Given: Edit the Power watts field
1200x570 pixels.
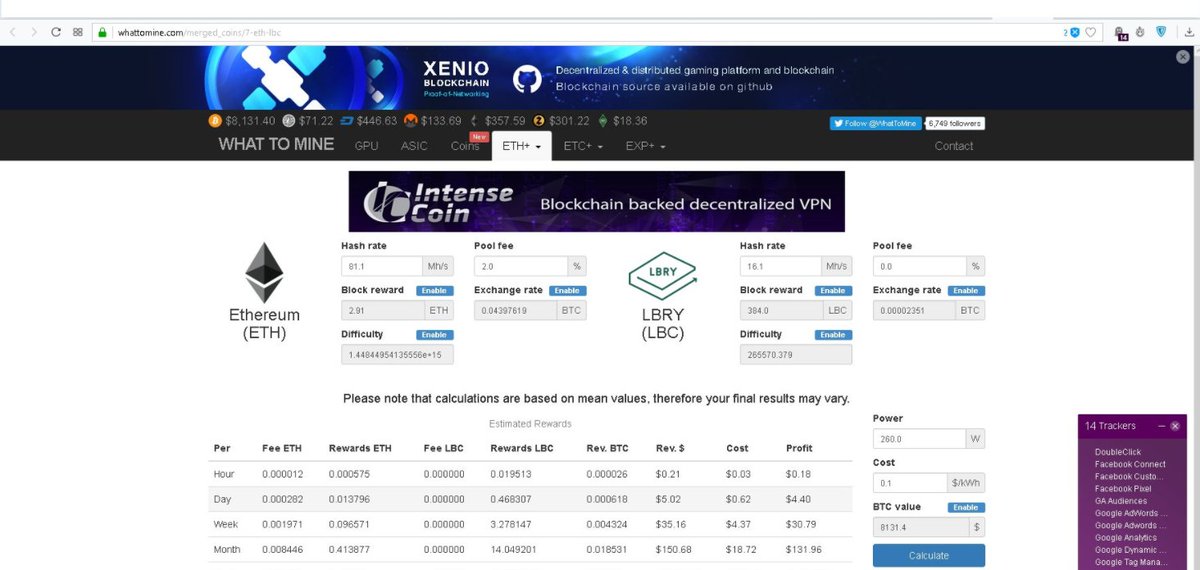Looking at the screenshot, I should tap(918, 439).
